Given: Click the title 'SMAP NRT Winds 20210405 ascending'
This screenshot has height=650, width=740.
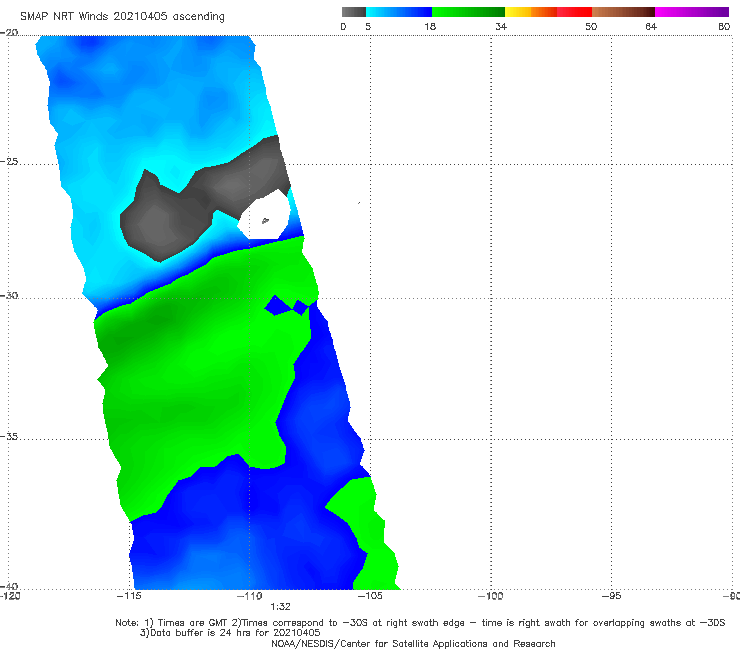Looking at the screenshot, I should click(122, 16).
